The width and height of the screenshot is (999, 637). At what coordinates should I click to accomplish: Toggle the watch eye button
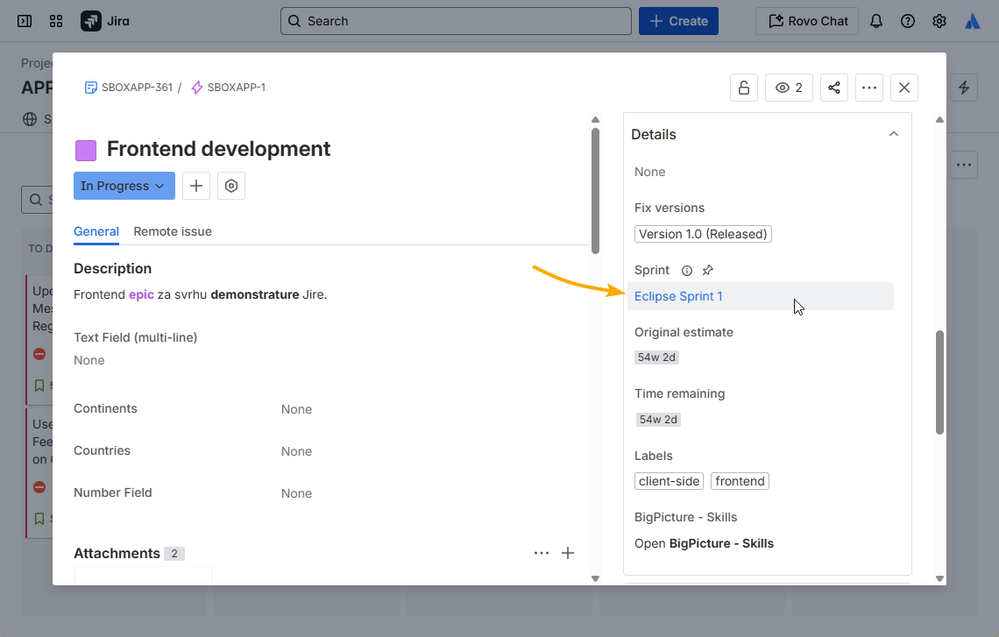(x=789, y=88)
